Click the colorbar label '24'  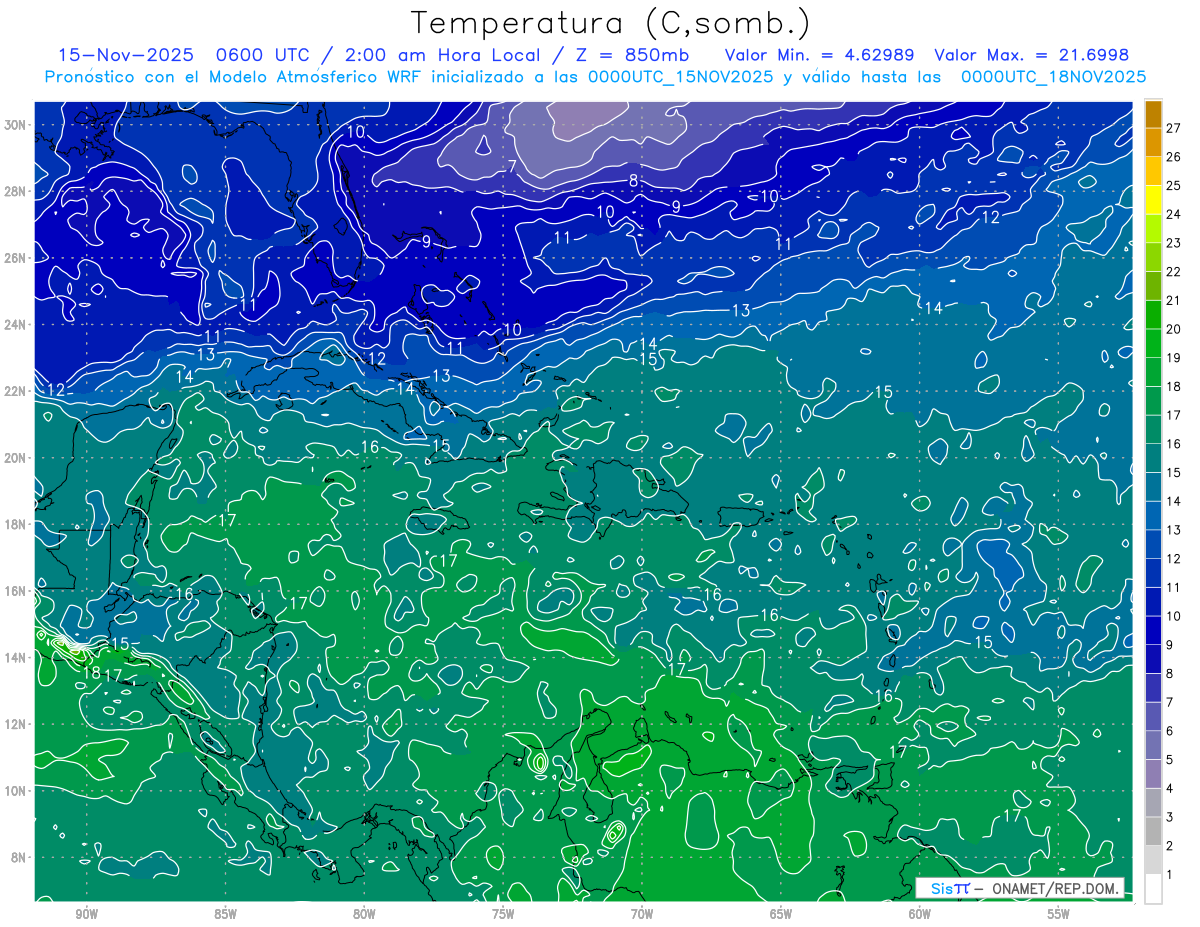pos(1174,214)
